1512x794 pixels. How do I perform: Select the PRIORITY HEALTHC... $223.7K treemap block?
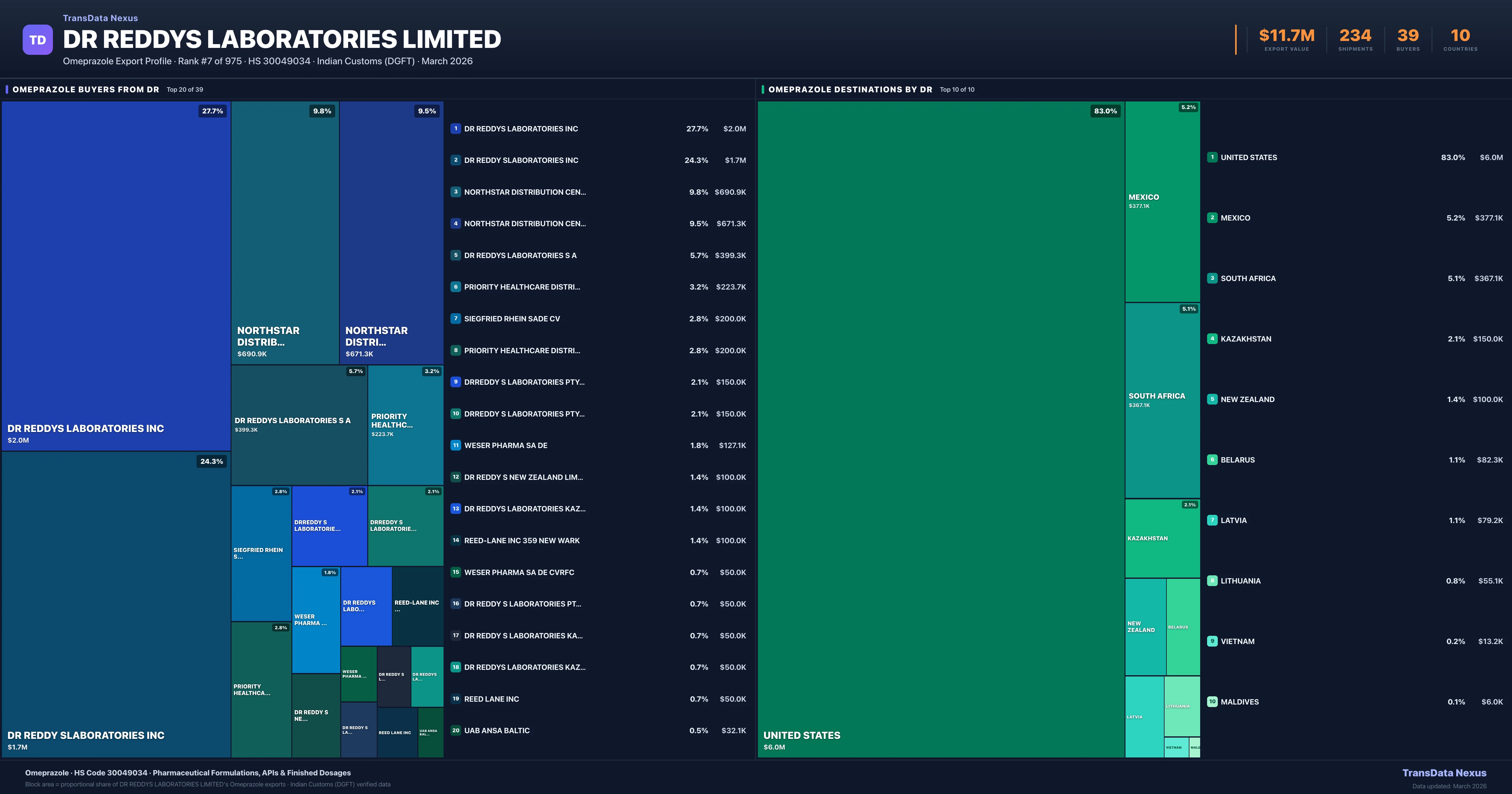click(x=405, y=425)
